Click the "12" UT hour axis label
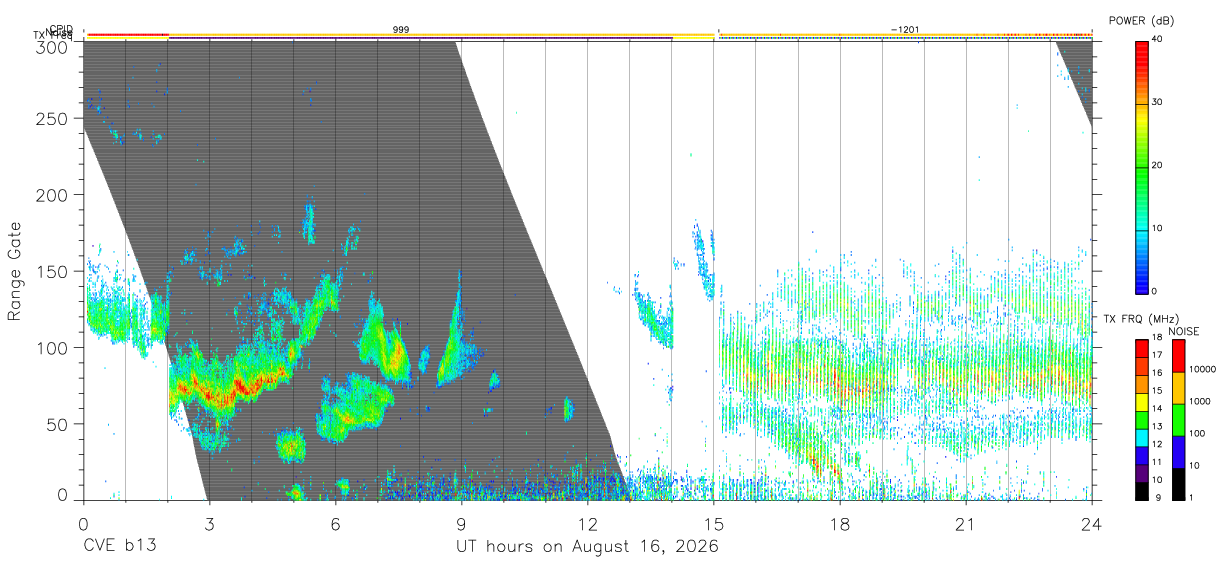This screenshot has width=1228, height=567. tap(587, 524)
